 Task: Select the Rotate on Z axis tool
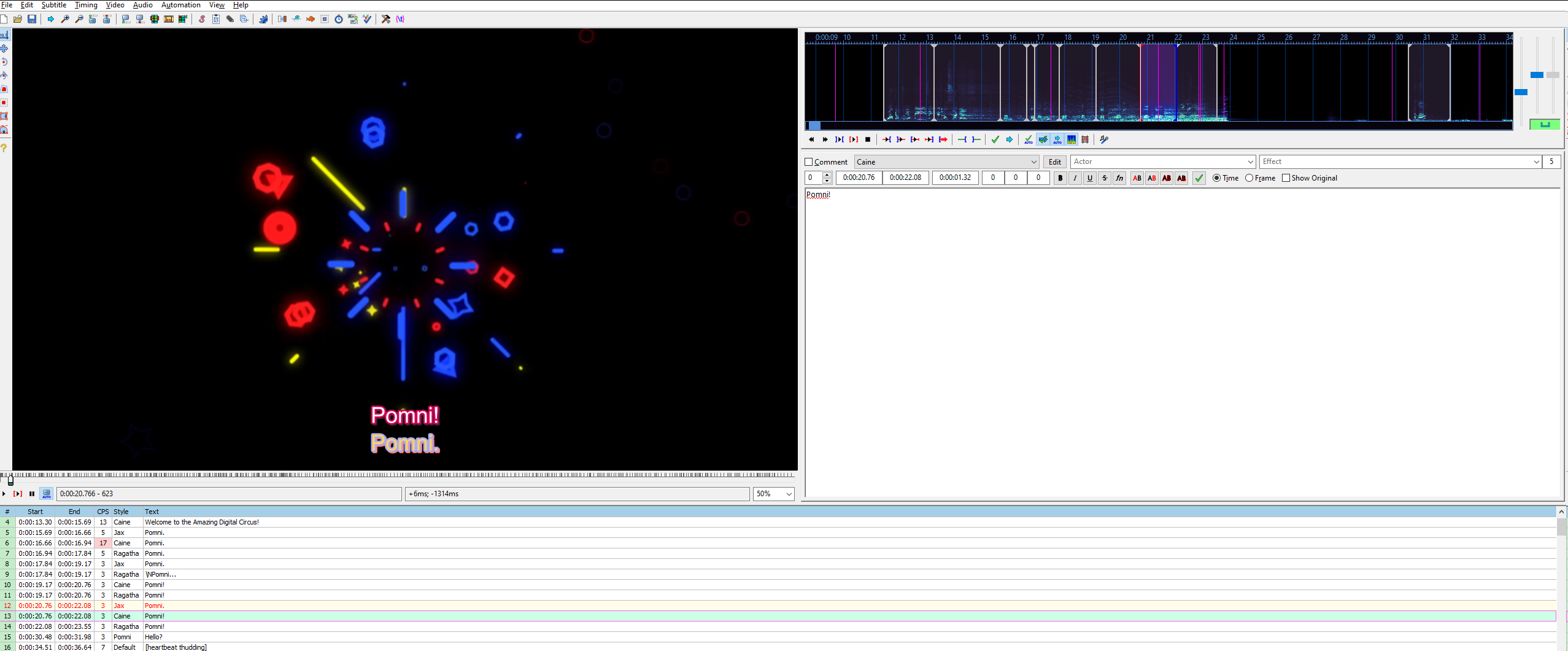click(x=4, y=62)
